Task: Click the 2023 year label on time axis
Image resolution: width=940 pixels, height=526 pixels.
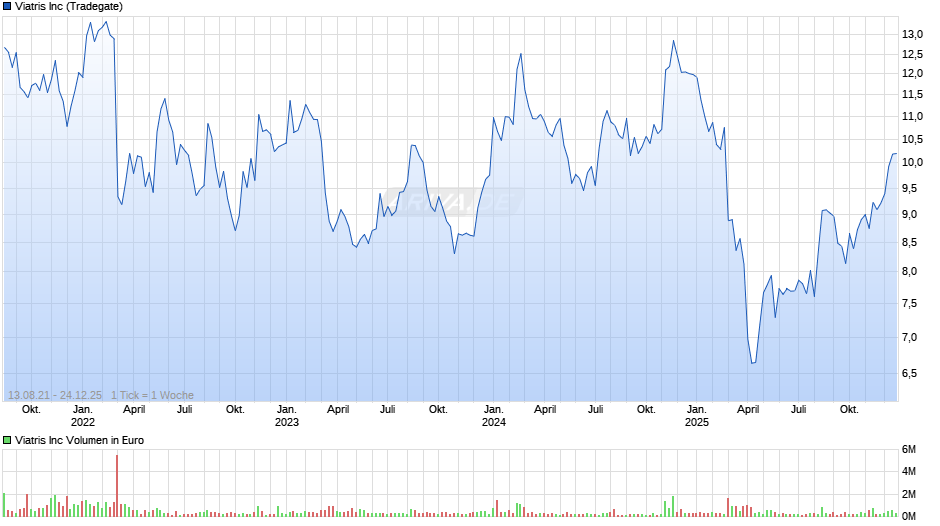Action: click(x=287, y=422)
